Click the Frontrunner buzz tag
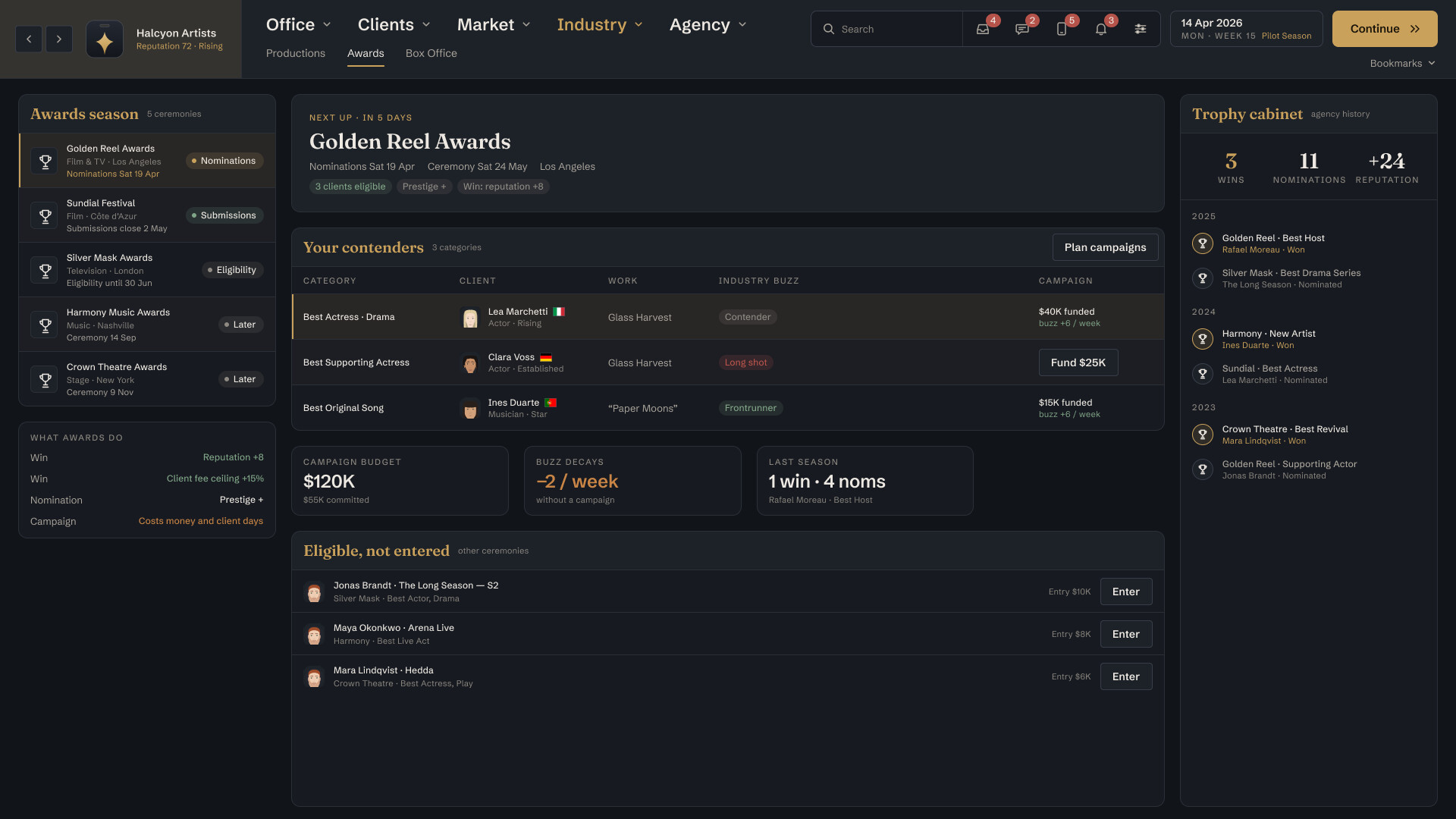The height and width of the screenshot is (819, 1456). 751,408
